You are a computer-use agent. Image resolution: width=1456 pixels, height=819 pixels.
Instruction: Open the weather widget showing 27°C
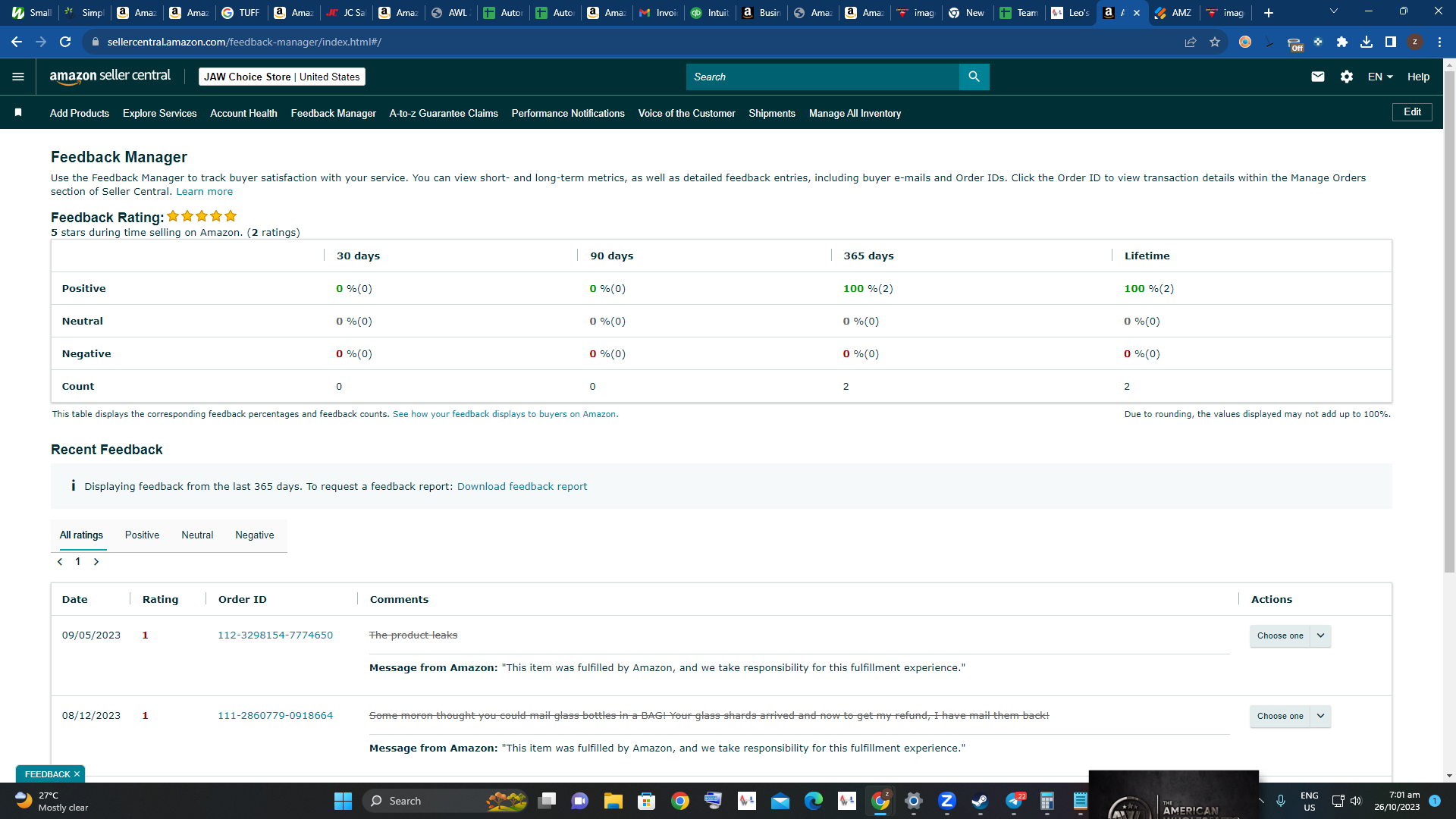coord(52,801)
